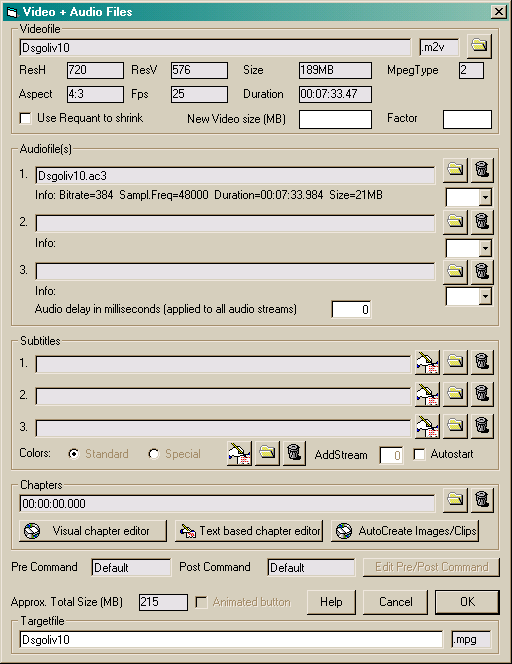Click the AutoCreate Images/Clips button
This screenshot has width=512, height=664.
[x=405, y=531]
